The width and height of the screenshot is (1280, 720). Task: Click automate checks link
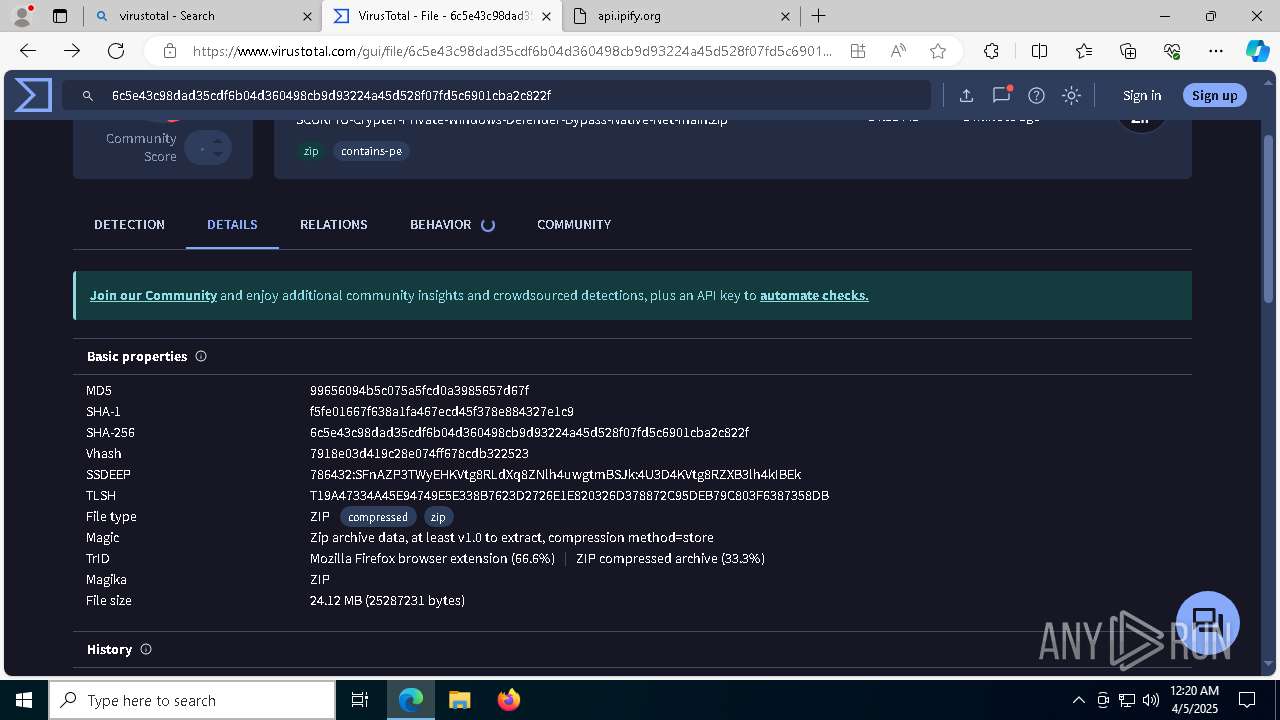(814, 296)
